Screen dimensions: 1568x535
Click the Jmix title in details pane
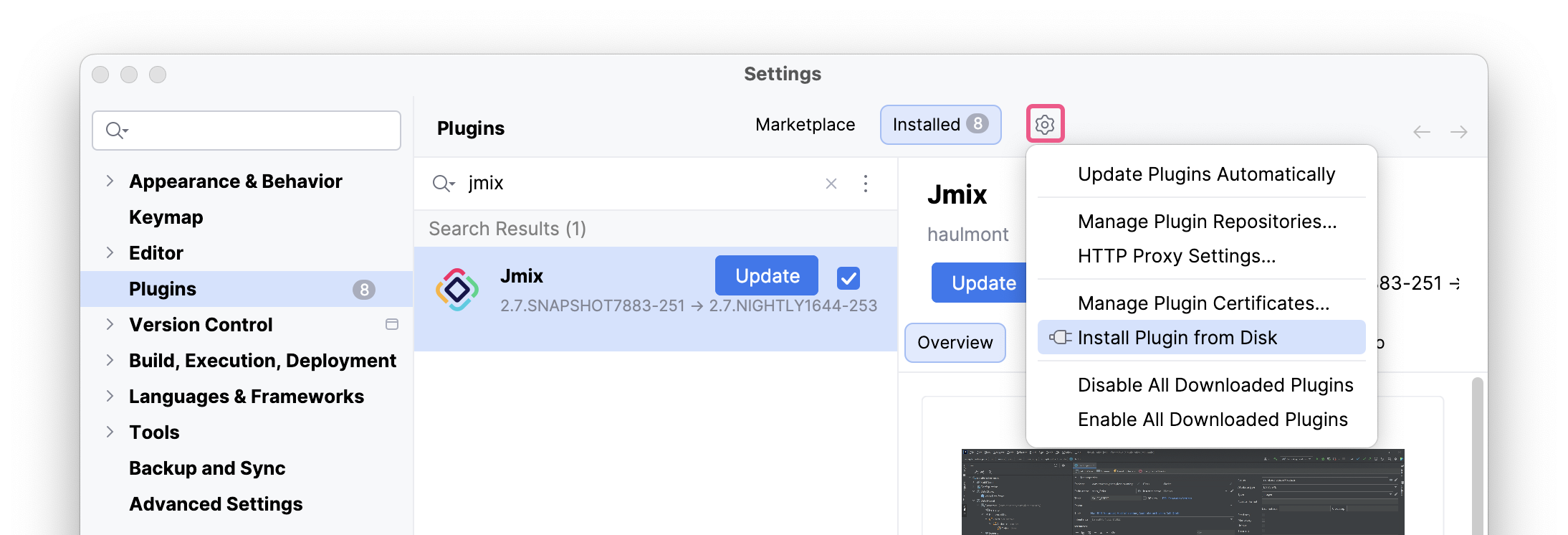[957, 194]
